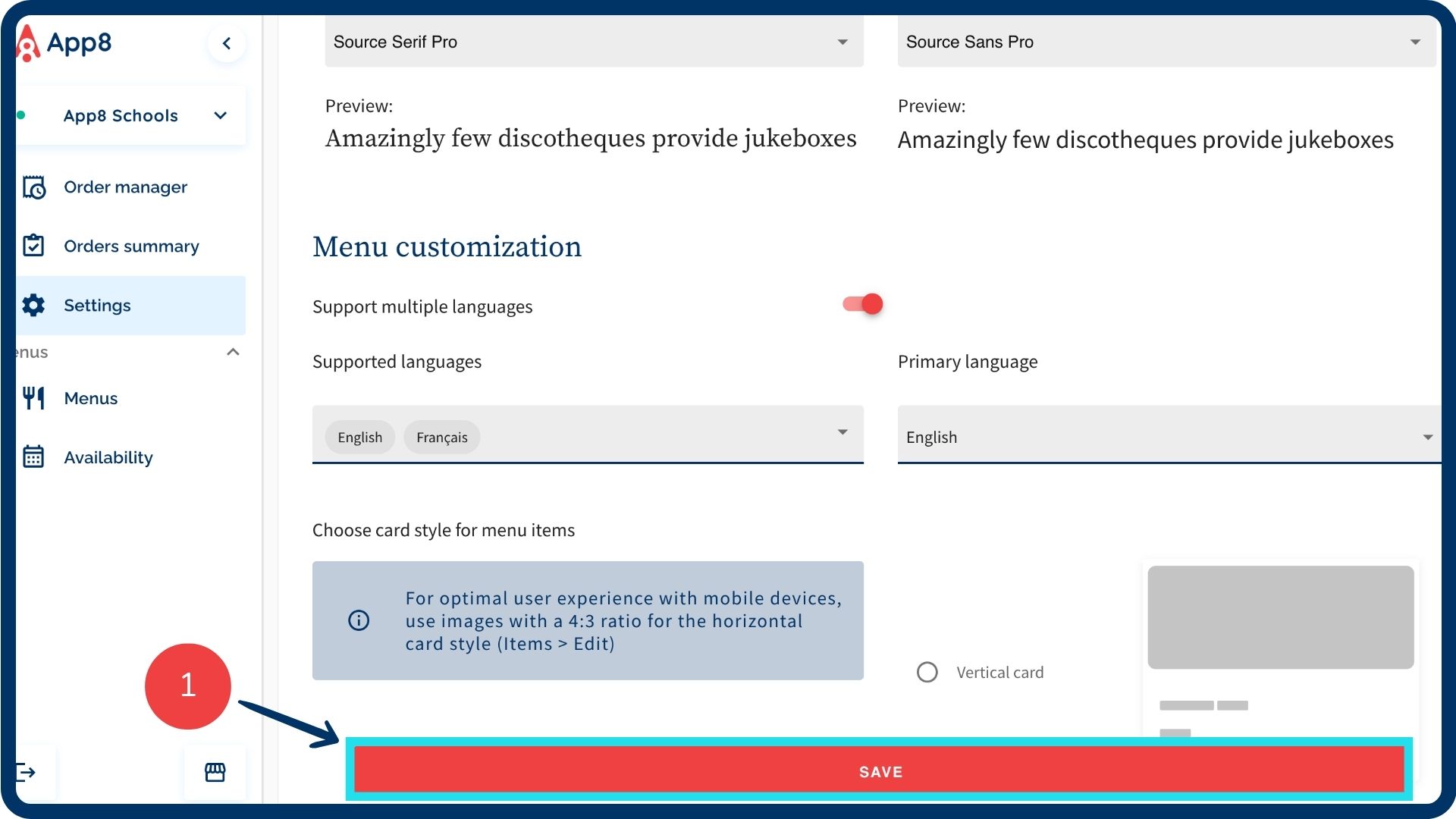Open the Source Serif Pro font dropdown
The height and width of the screenshot is (819, 1456).
pos(594,42)
